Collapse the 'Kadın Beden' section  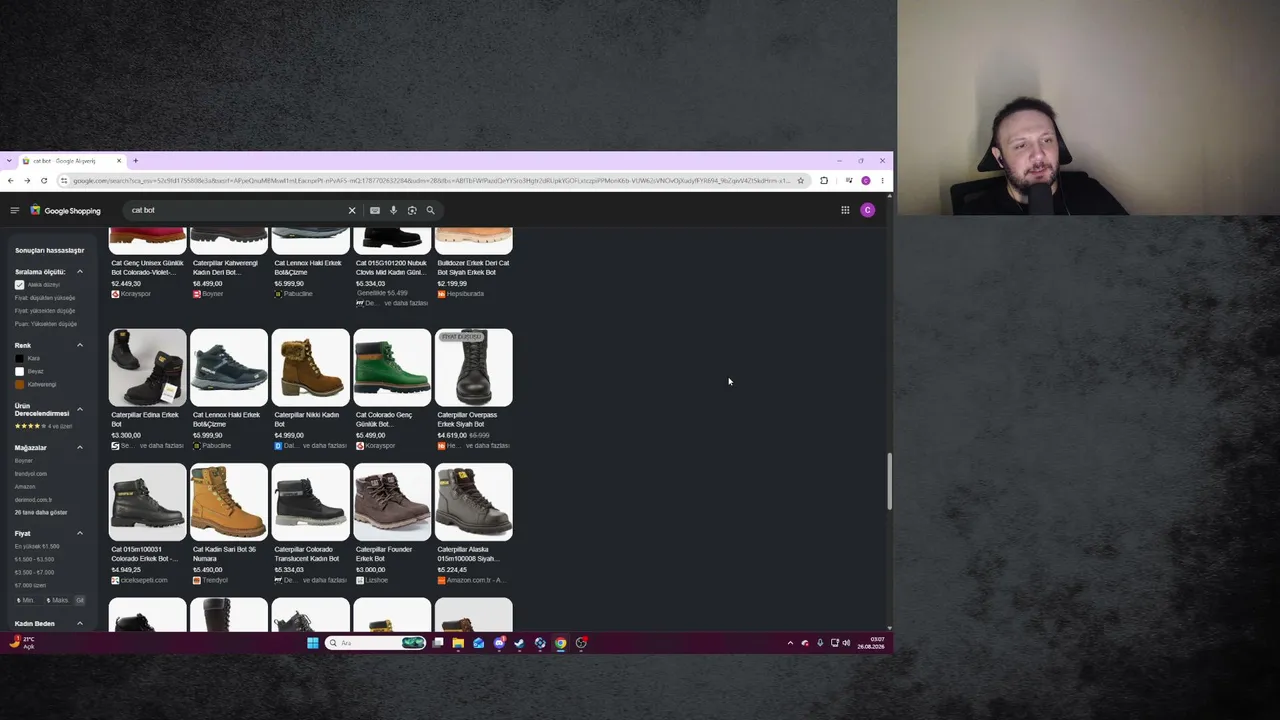coord(80,623)
